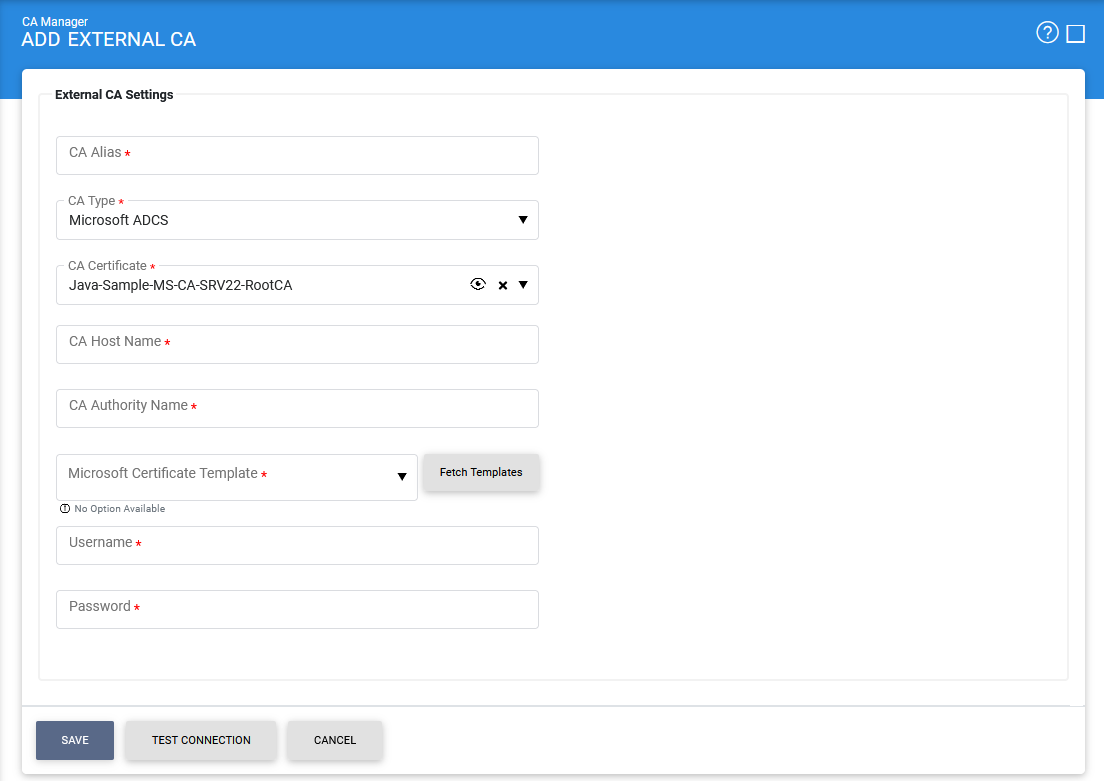Image resolution: width=1104 pixels, height=781 pixels.
Task: Click the Fetch Templates button
Action: [x=481, y=472]
